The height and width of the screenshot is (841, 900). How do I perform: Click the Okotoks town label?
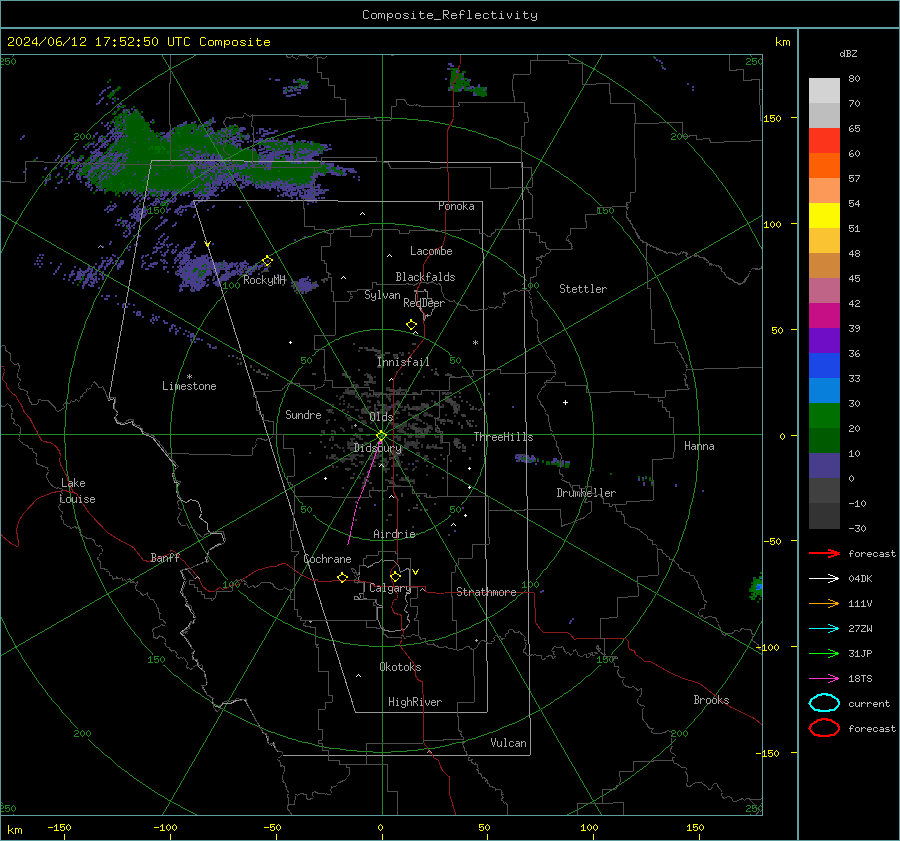click(x=400, y=667)
